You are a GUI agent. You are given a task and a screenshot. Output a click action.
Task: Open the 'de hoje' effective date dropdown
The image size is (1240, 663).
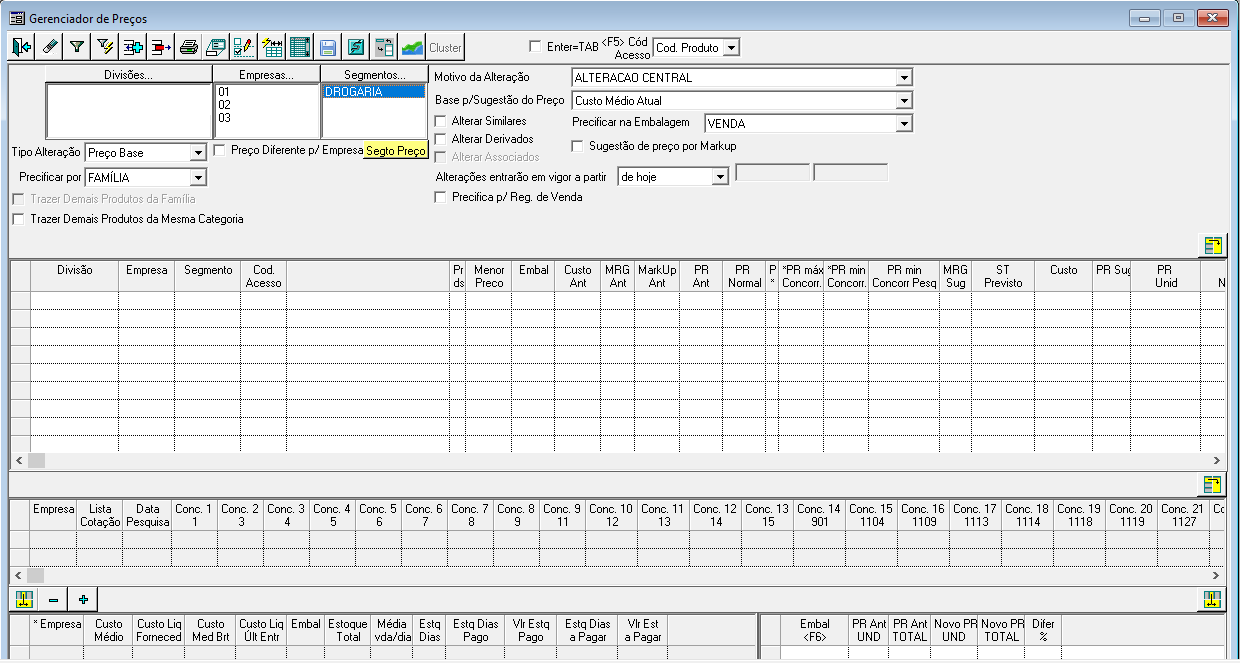(720, 176)
